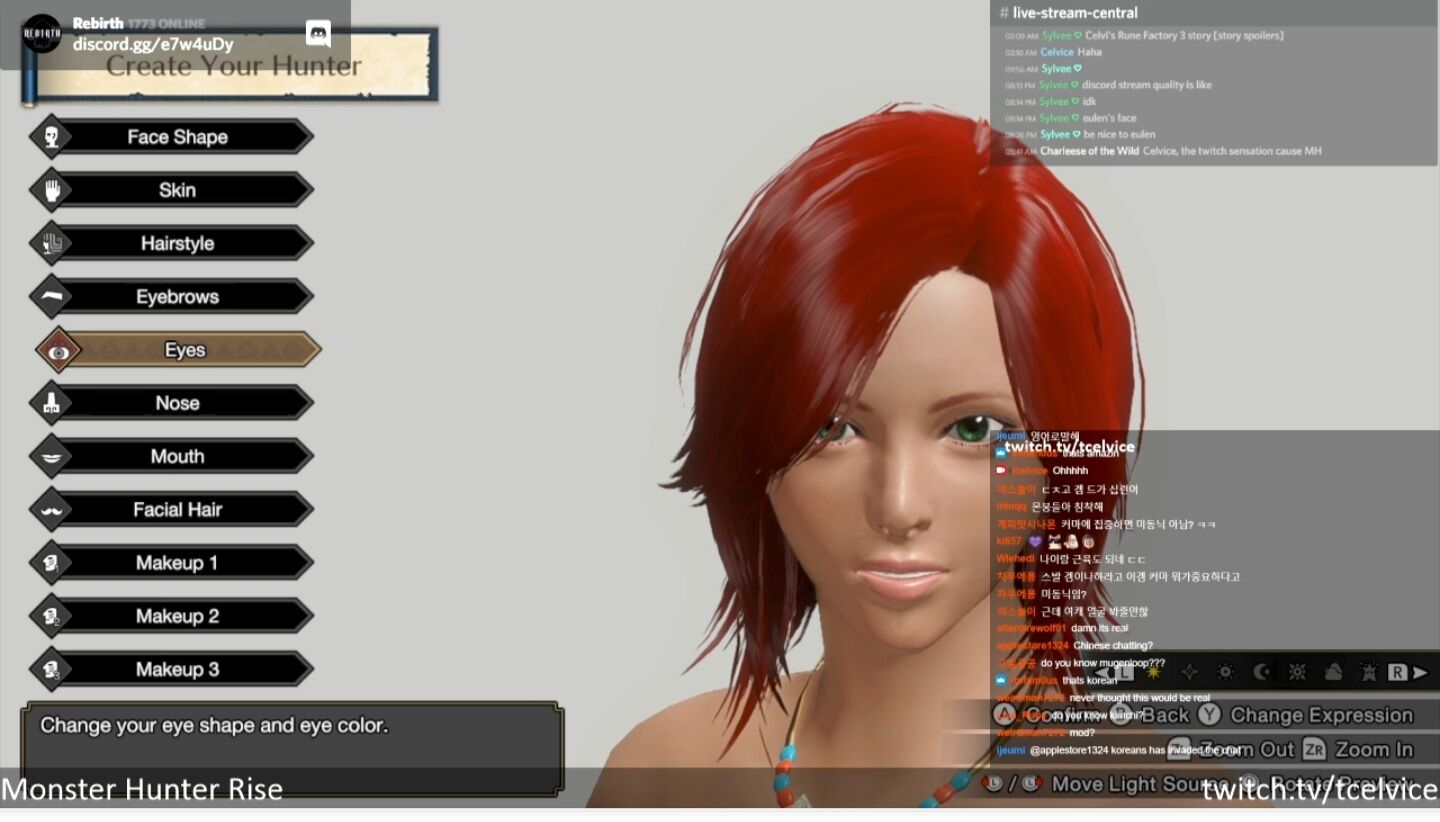Viewport: 1440px width, 822px height.
Task: Open the Hairstyle menu option
Action: 172,243
